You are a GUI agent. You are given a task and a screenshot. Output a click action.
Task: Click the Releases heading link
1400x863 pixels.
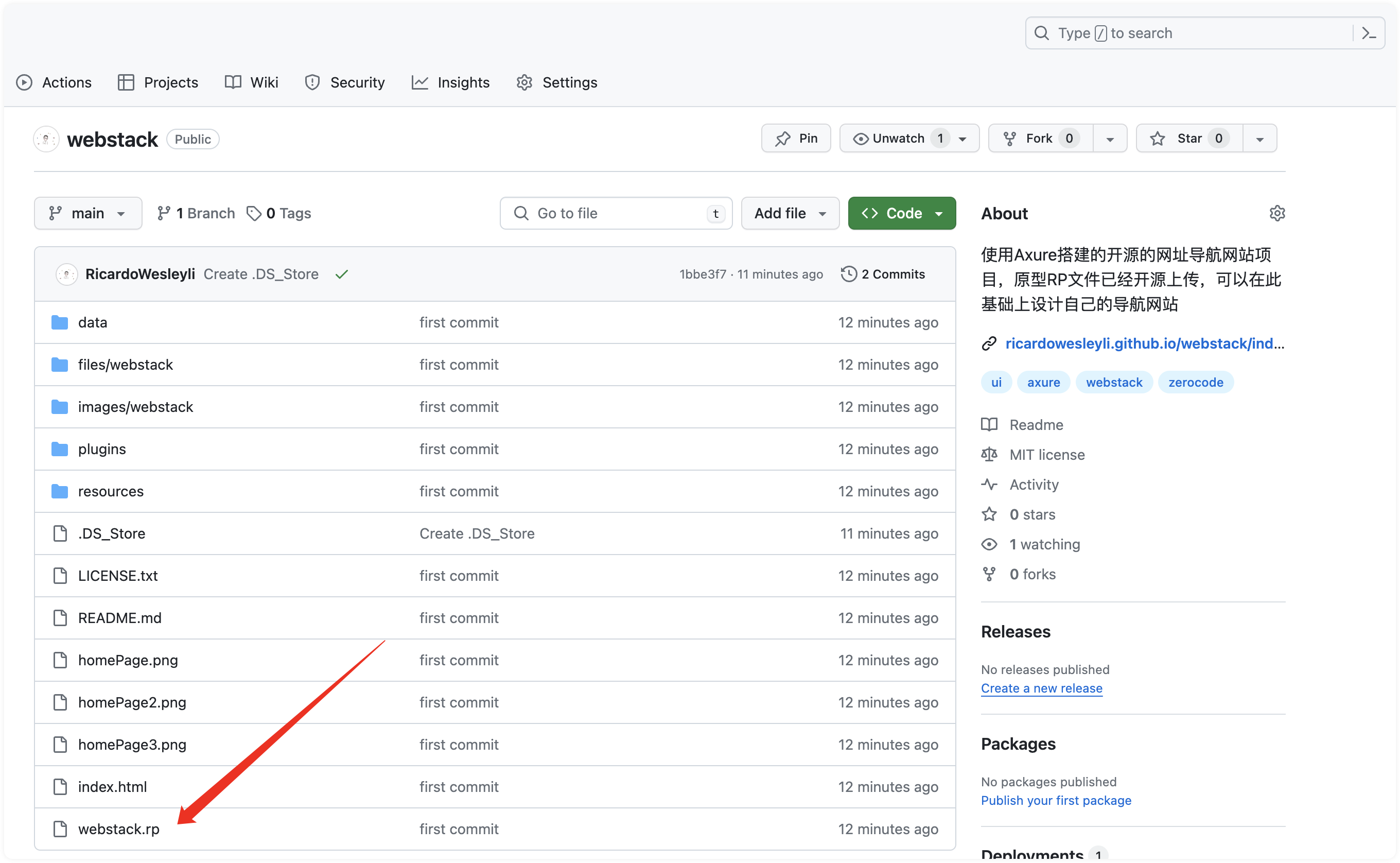(x=1016, y=632)
